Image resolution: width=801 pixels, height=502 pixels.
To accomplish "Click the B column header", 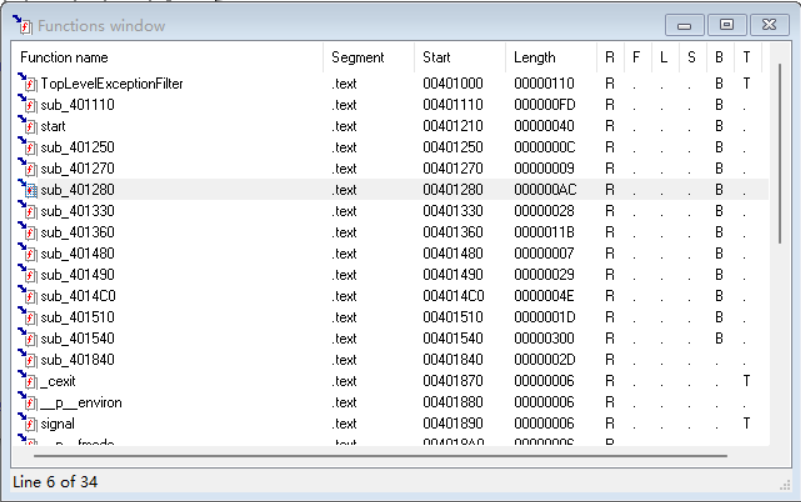I will [720, 57].
